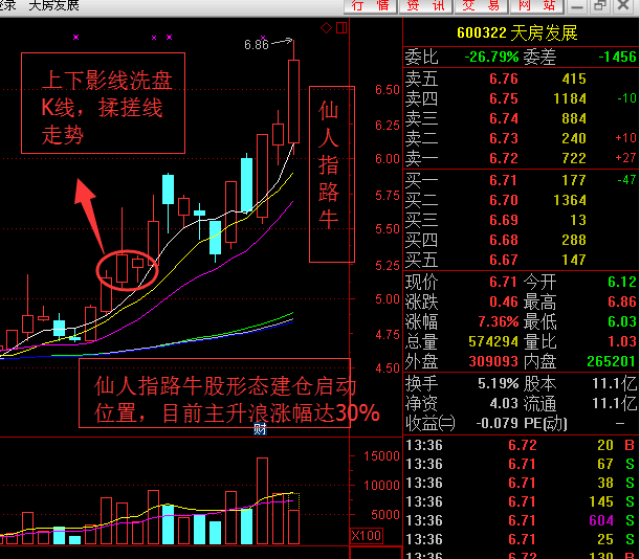Screen dimensions: 640x559
Task: Click the red split-panel icon beside the diamond
Action: [x=341, y=28]
